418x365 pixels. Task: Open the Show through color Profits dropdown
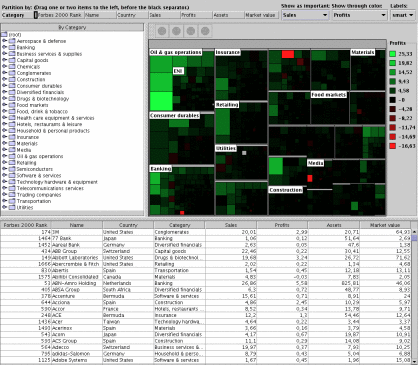(x=360, y=15)
